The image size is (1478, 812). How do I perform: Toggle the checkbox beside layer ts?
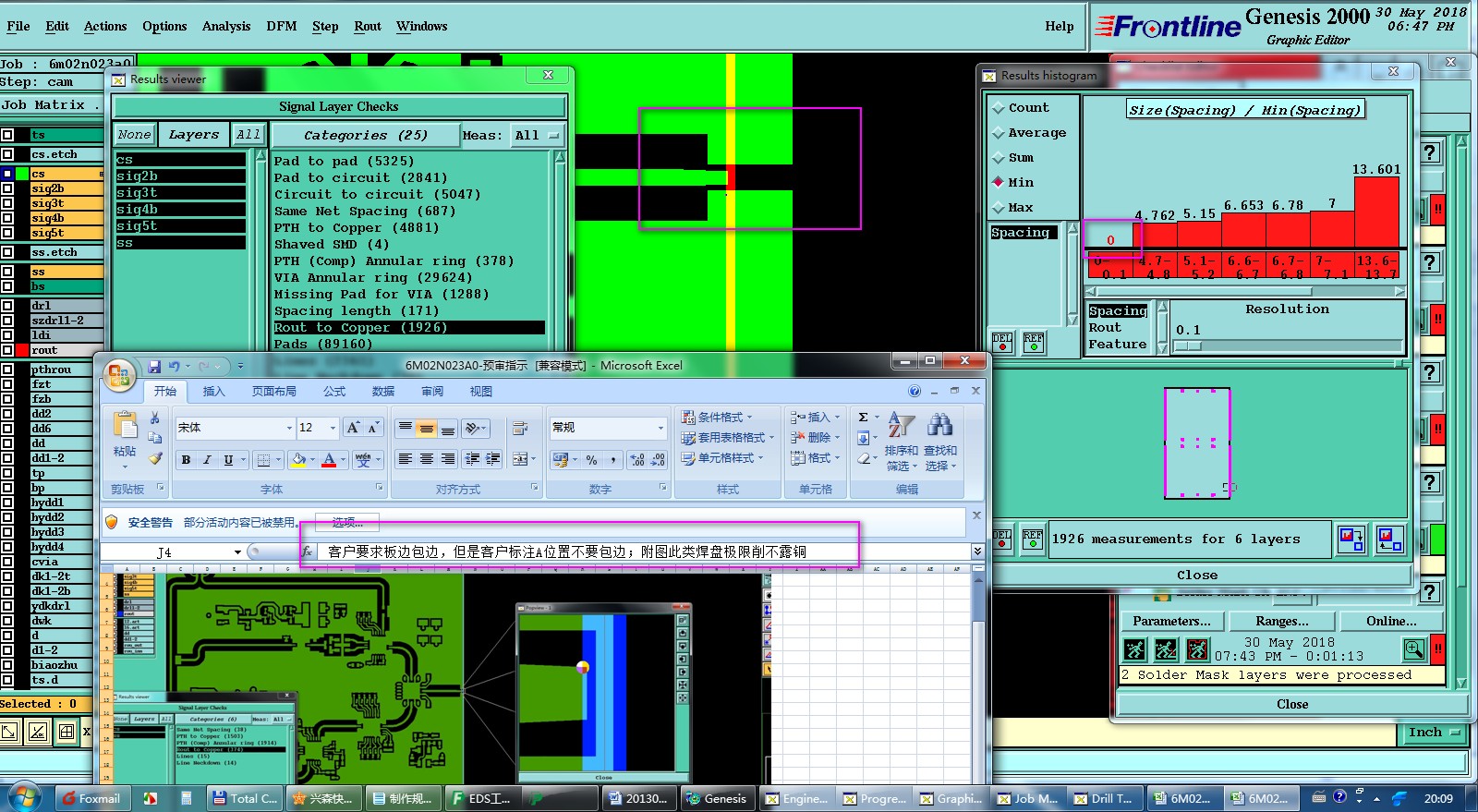[x=7, y=135]
